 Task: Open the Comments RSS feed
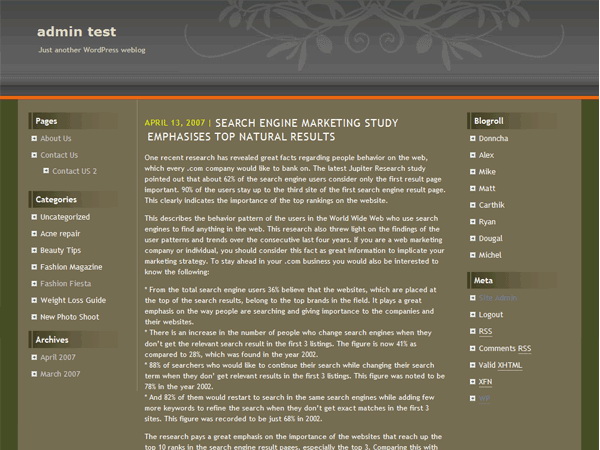pyautogui.click(x=505, y=348)
